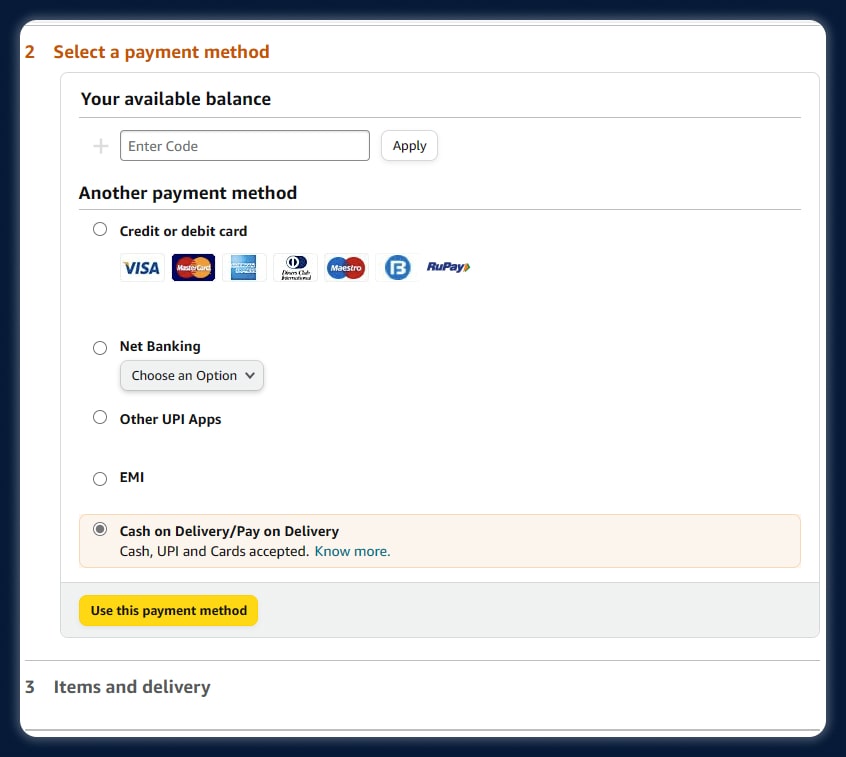The height and width of the screenshot is (757, 846).
Task: Click the MasterCard logo
Action: (193, 268)
